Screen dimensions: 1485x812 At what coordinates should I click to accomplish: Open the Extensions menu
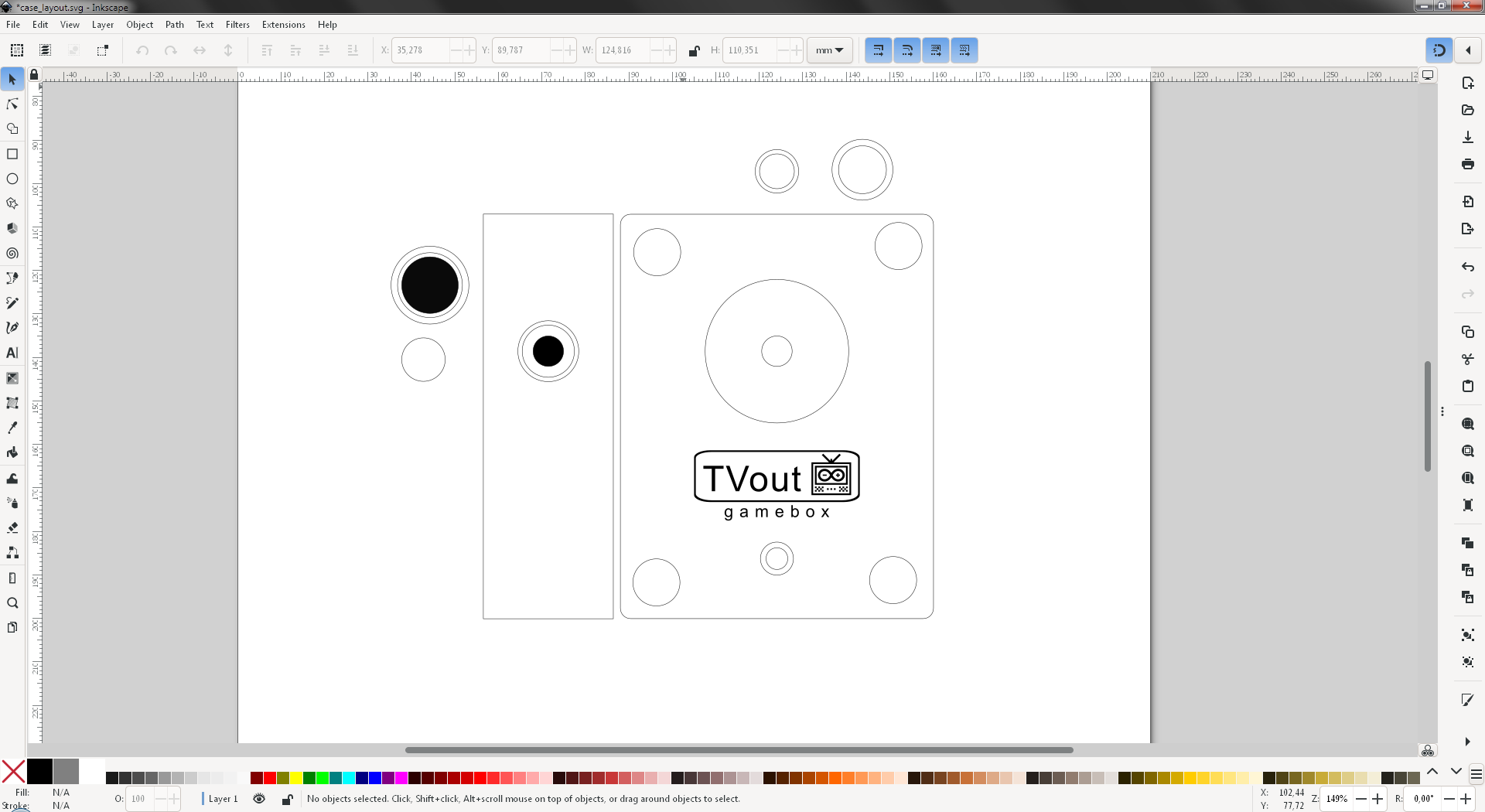283,25
